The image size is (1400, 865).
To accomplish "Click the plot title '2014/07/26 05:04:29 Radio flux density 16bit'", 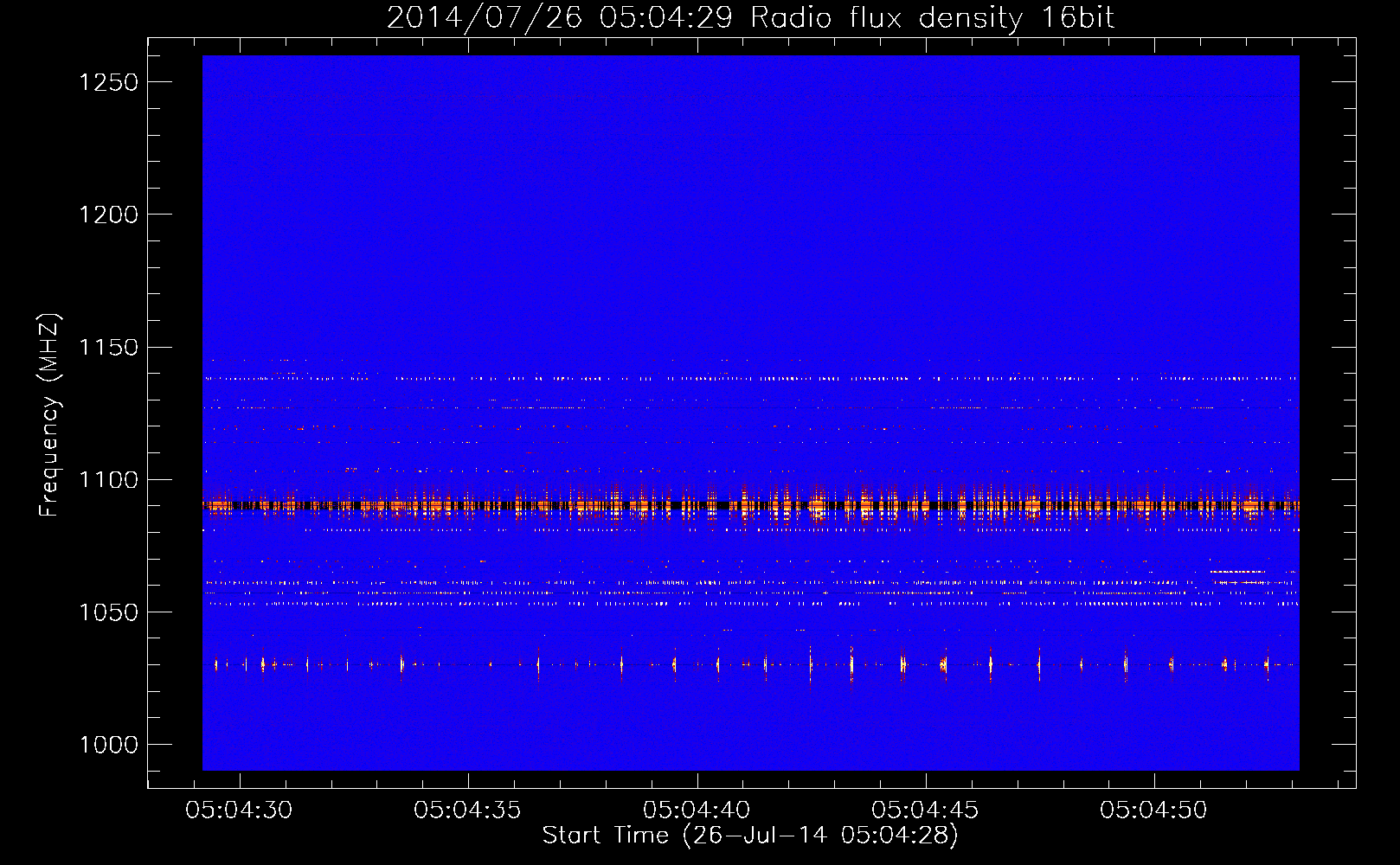I will coord(750,17).
